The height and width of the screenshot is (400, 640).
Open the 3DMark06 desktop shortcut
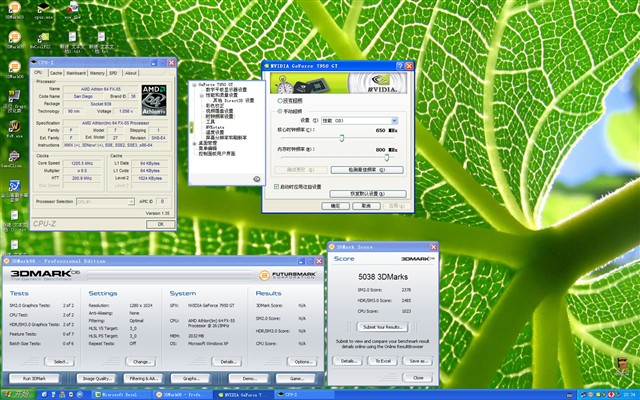coord(15,69)
